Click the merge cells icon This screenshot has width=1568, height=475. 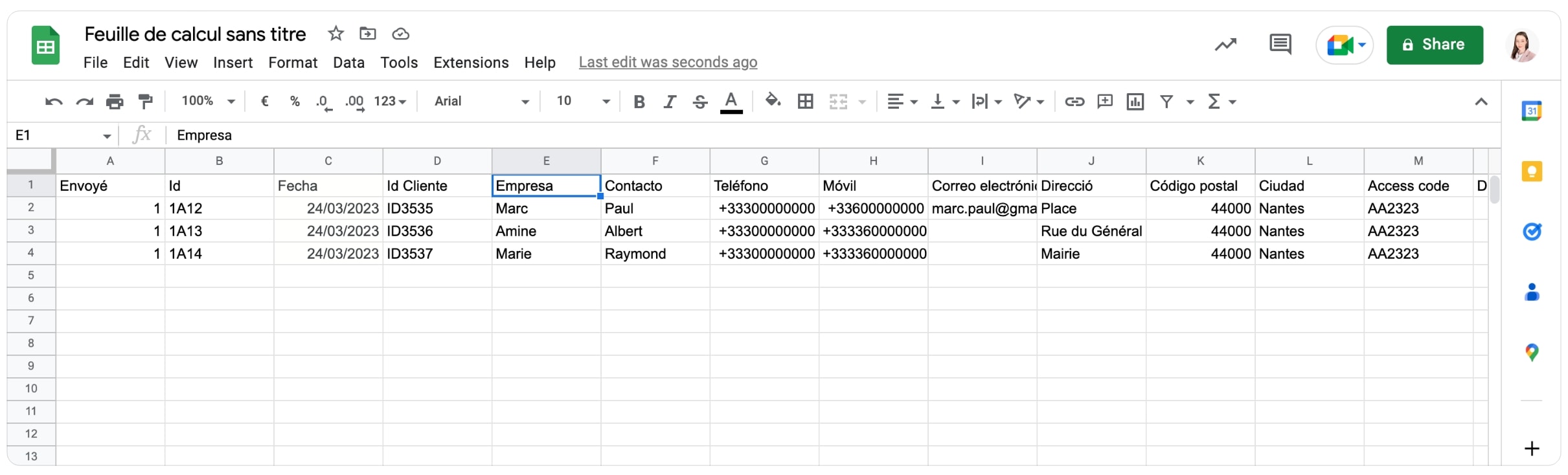click(x=838, y=102)
